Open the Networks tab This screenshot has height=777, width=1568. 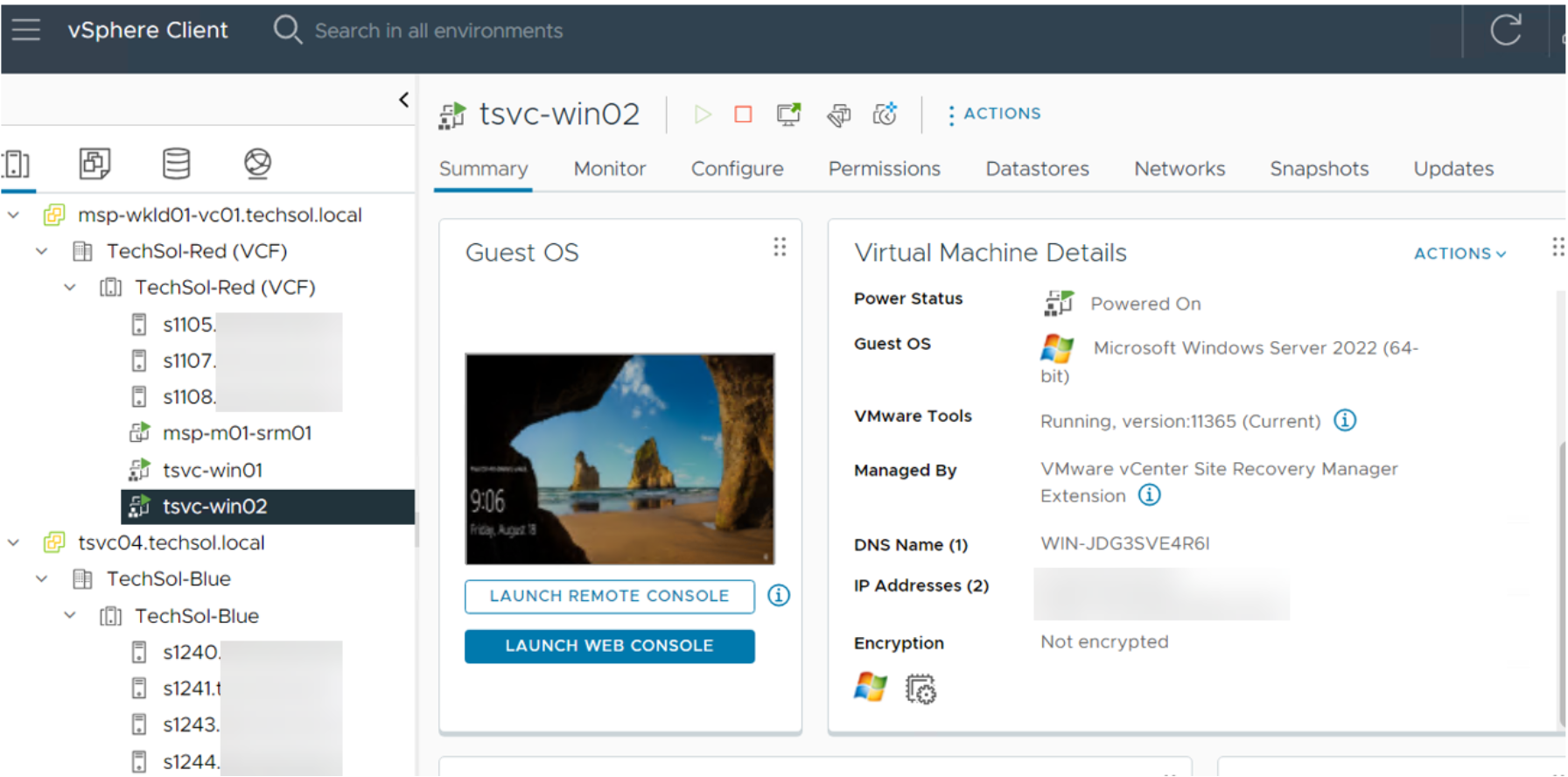[x=1179, y=169]
